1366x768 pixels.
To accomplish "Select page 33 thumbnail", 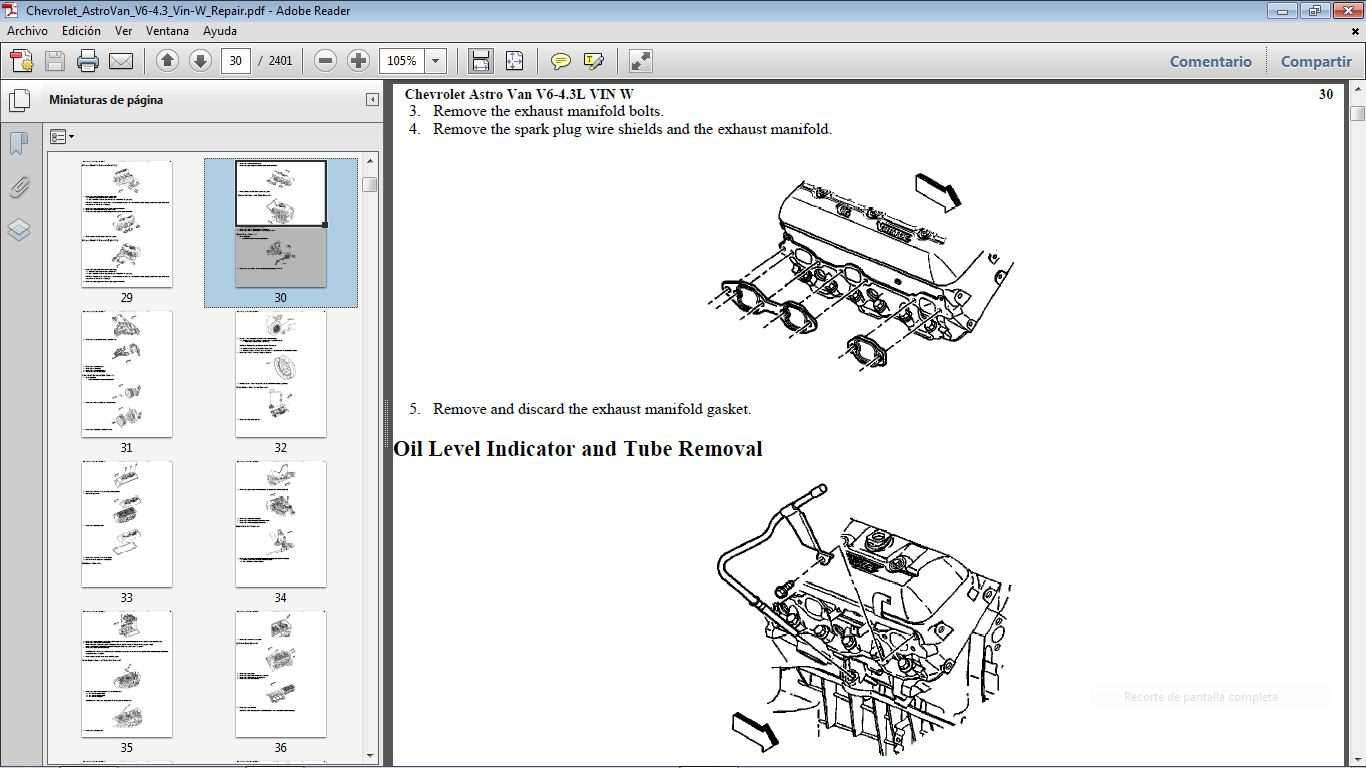I will [x=126, y=524].
